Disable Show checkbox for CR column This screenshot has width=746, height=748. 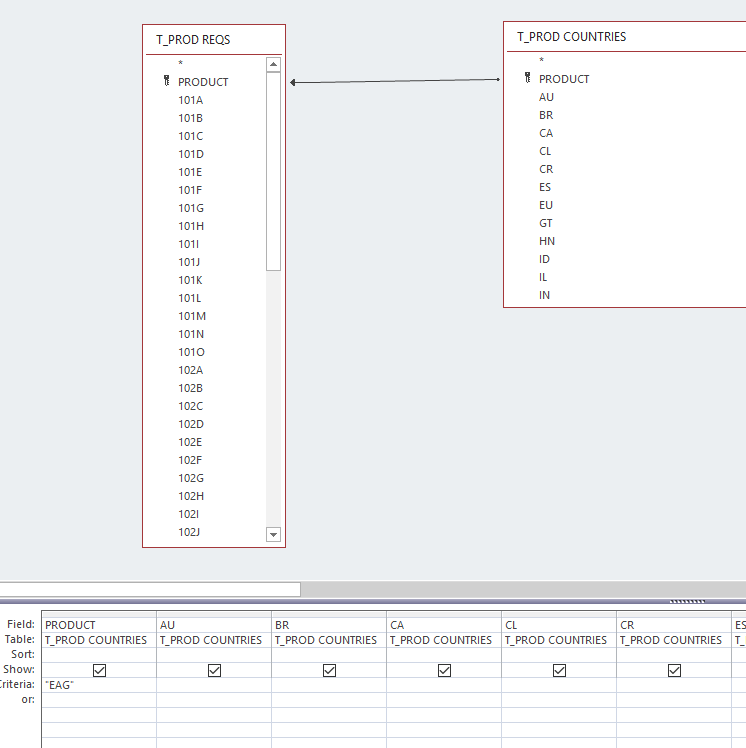coord(674,670)
